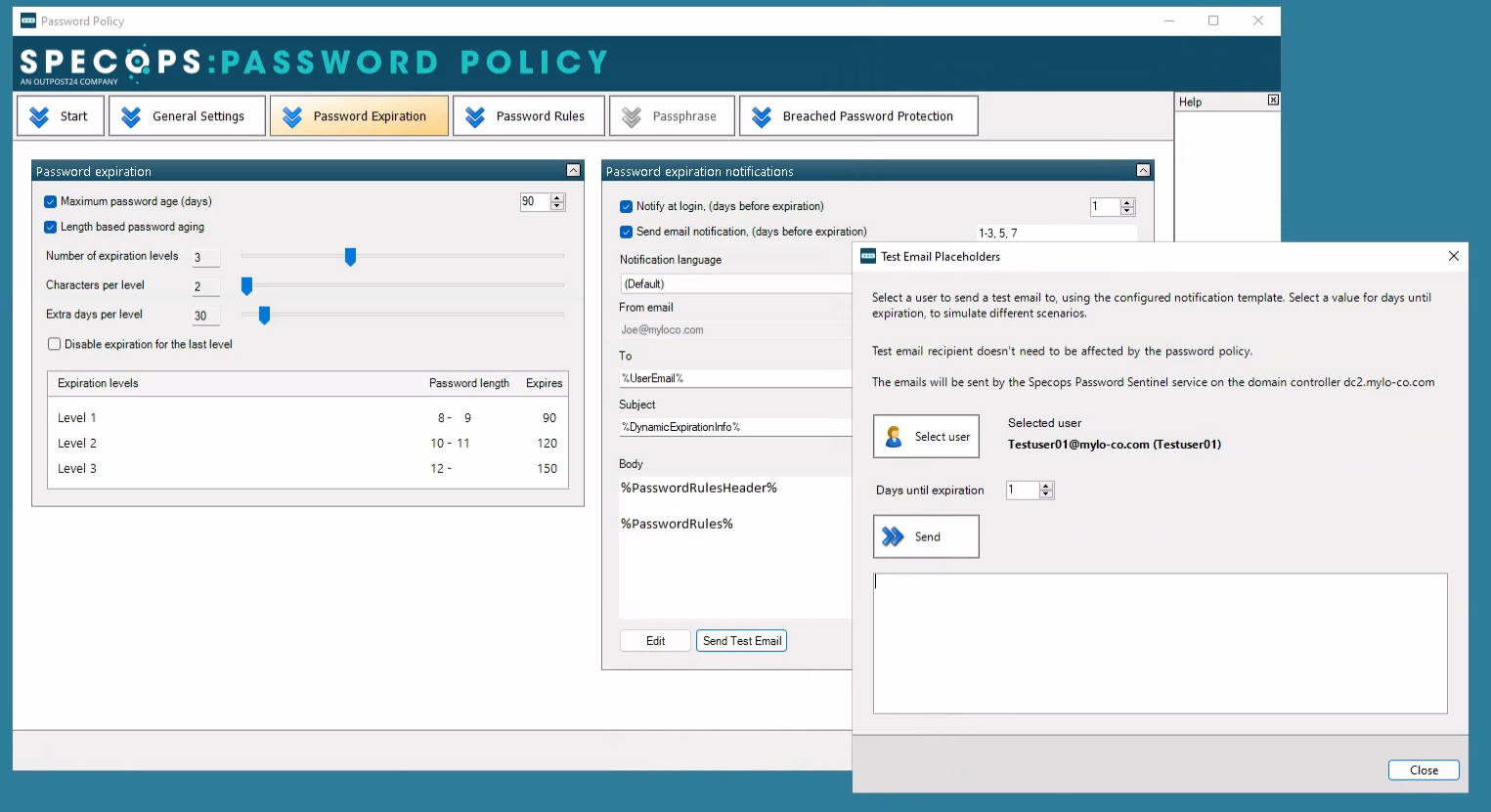Click the email notification days field showing 1-3, 5, 7
1491x812 pixels.
pos(1057,234)
